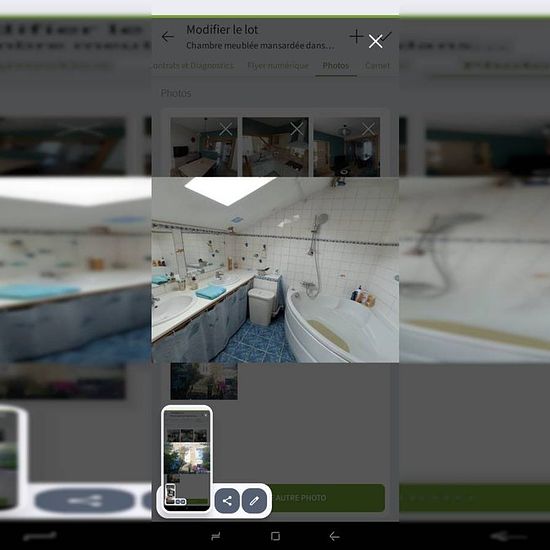Remove the second photo with its X
The width and height of the screenshot is (550, 550).
click(x=297, y=129)
